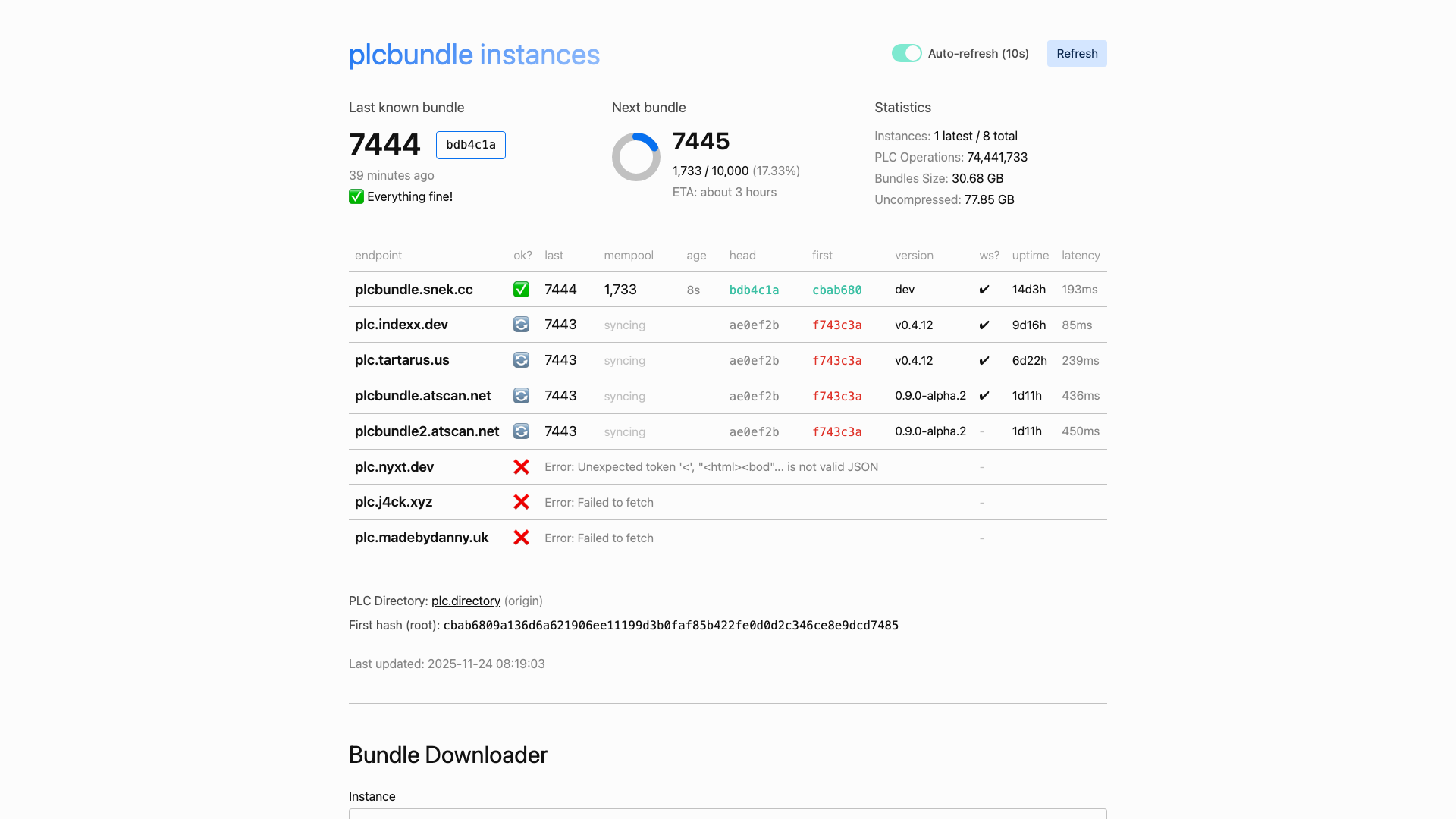Disable the Auto-refresh (10s) toggle
Viewport: 1456px width, 819px height.
click(x=906, y=53)
